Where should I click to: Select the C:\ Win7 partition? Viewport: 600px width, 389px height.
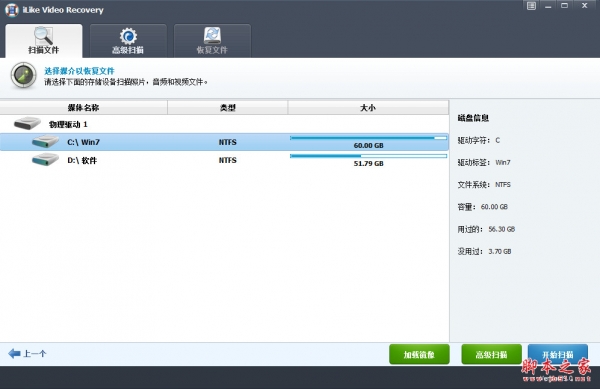click(224, 142)
